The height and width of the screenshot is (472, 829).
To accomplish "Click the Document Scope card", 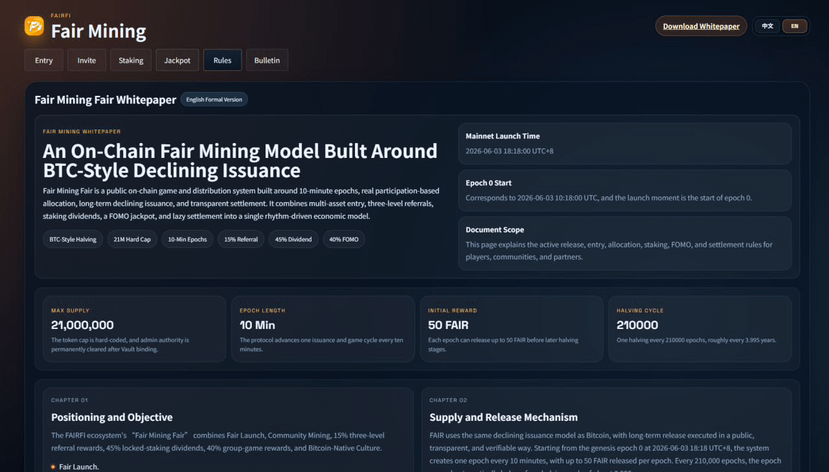I will pos(624,244).
